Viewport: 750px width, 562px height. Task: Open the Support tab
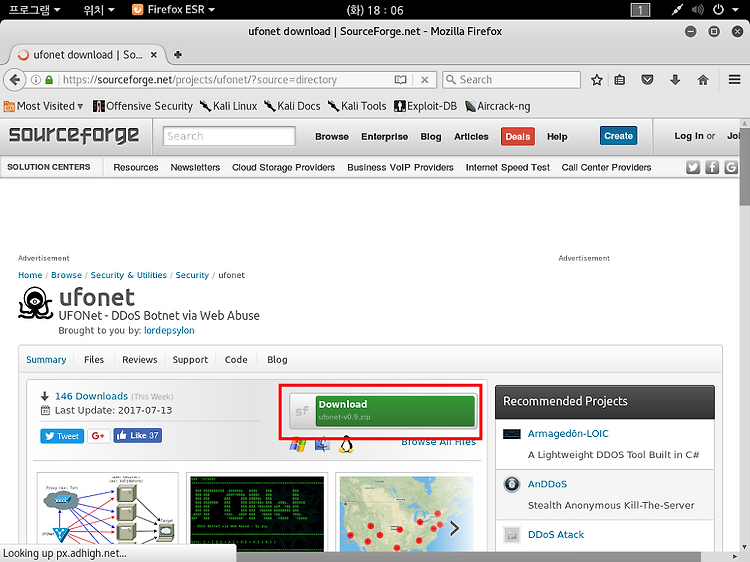pyautogui.click(x=190, y=360)
